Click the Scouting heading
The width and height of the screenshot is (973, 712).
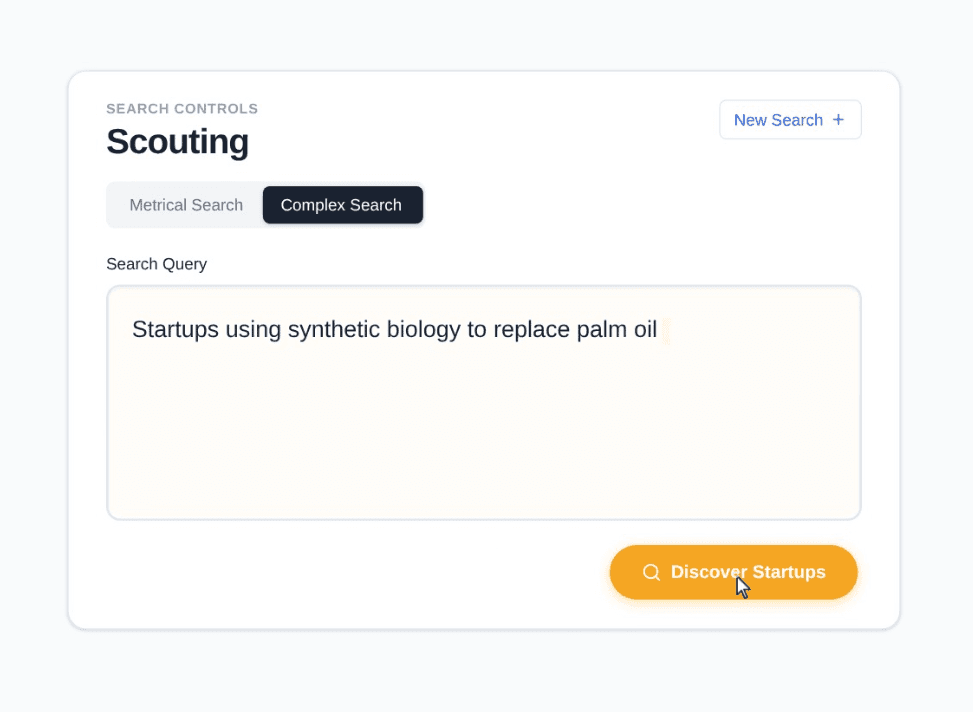click(177, 142)
